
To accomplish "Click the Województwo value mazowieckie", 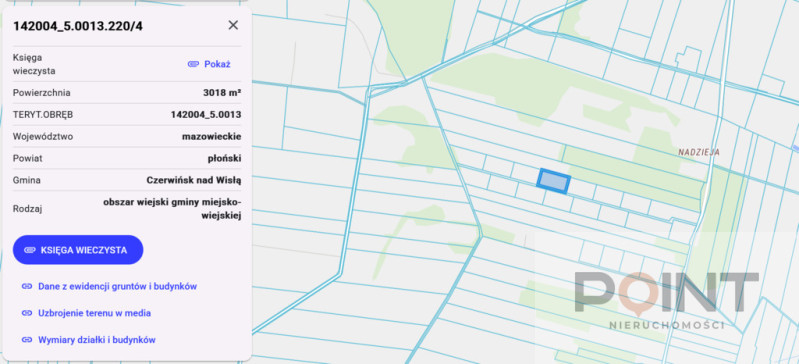I will pos(211,137).
